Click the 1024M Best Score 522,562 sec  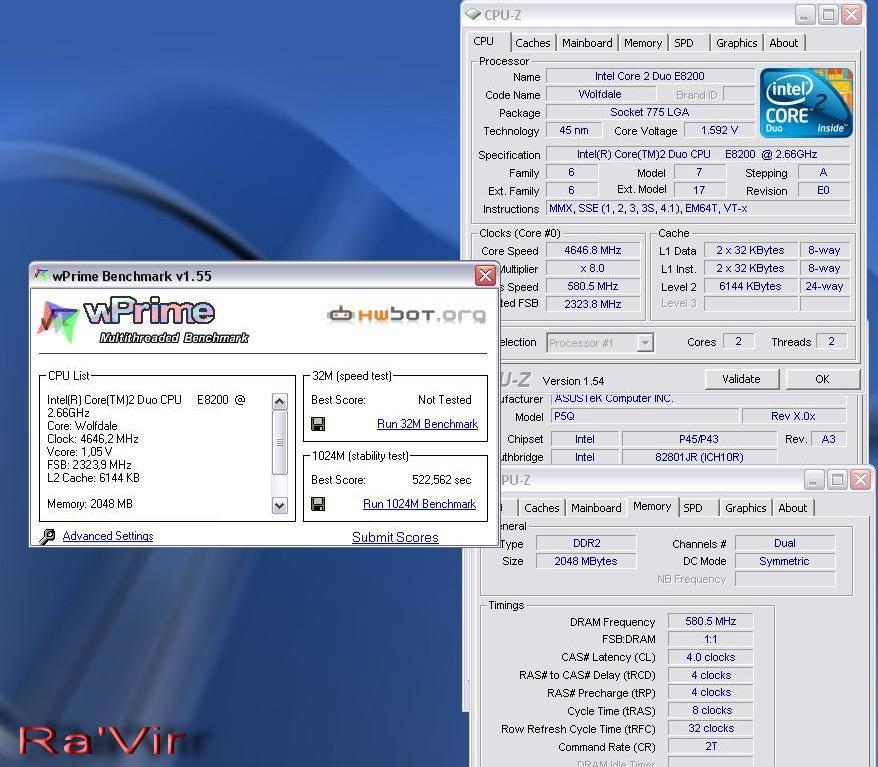(441, 480)
